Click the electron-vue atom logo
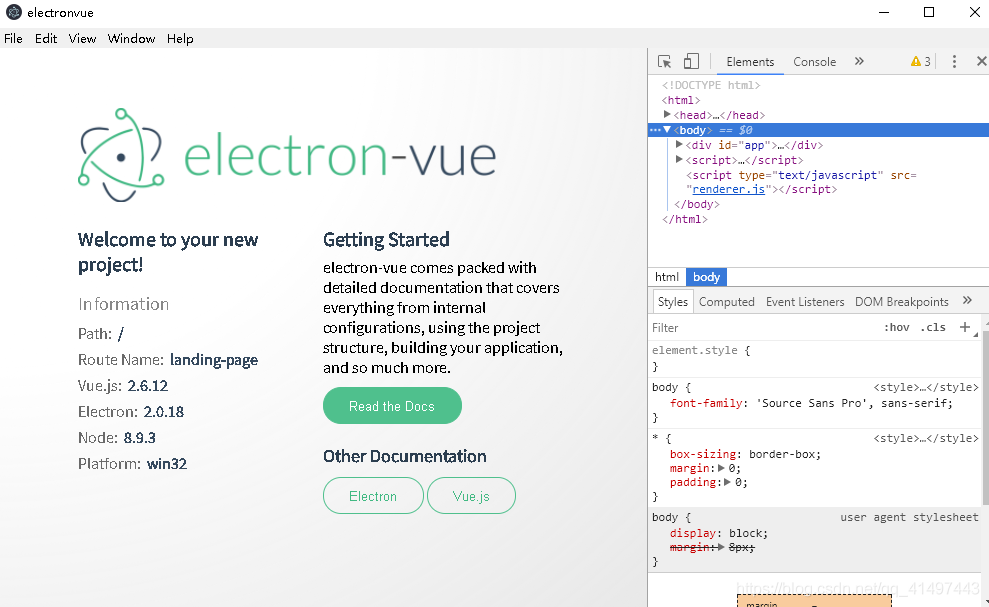Screen dimensions: 989x607 (121, 155)
